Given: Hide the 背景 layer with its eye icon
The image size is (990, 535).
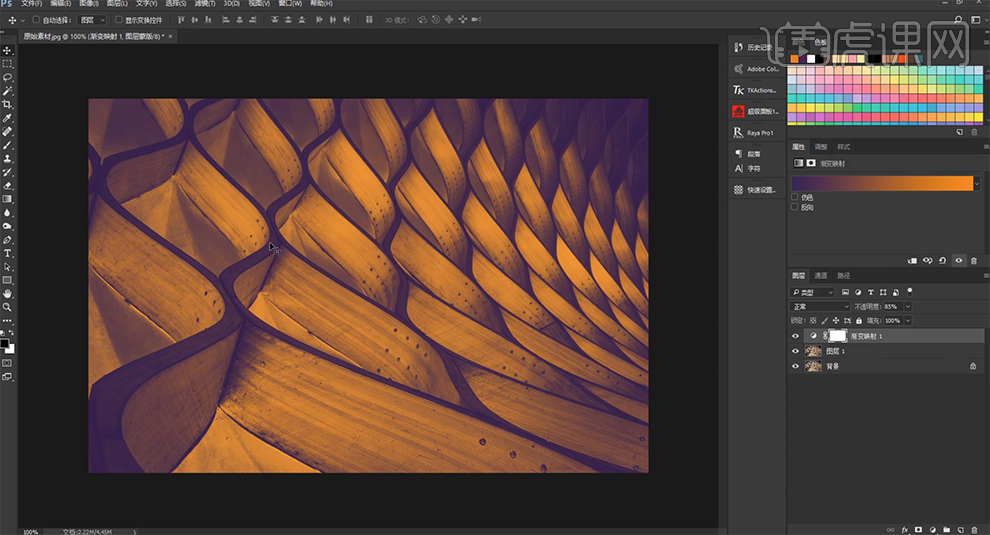Looking at the screenshot, I should 796,366.
